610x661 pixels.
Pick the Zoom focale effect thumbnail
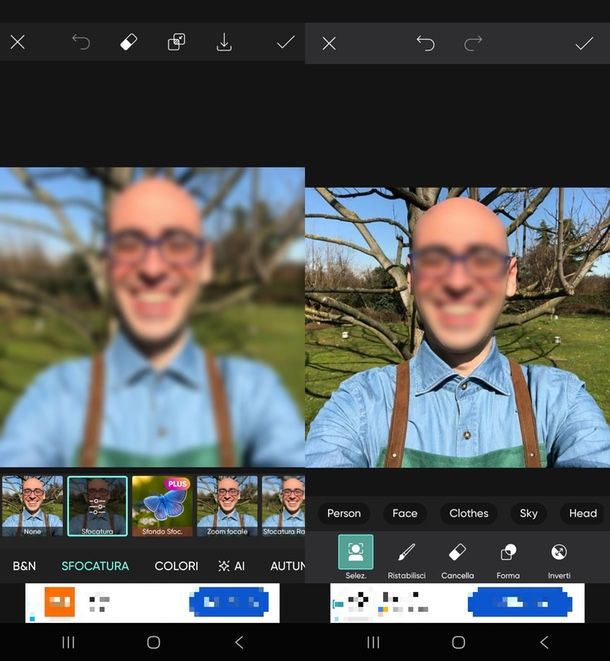point(227,506)
